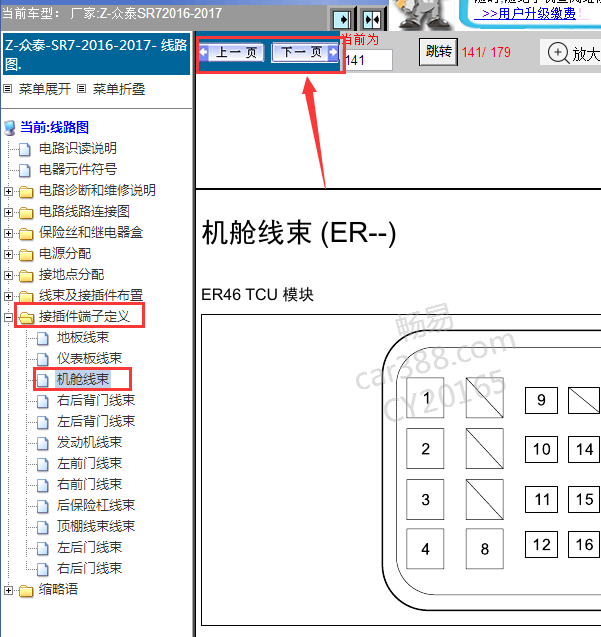Expand the 线束及接插件布置 folder
601x637 pixels.
(8, 296)
